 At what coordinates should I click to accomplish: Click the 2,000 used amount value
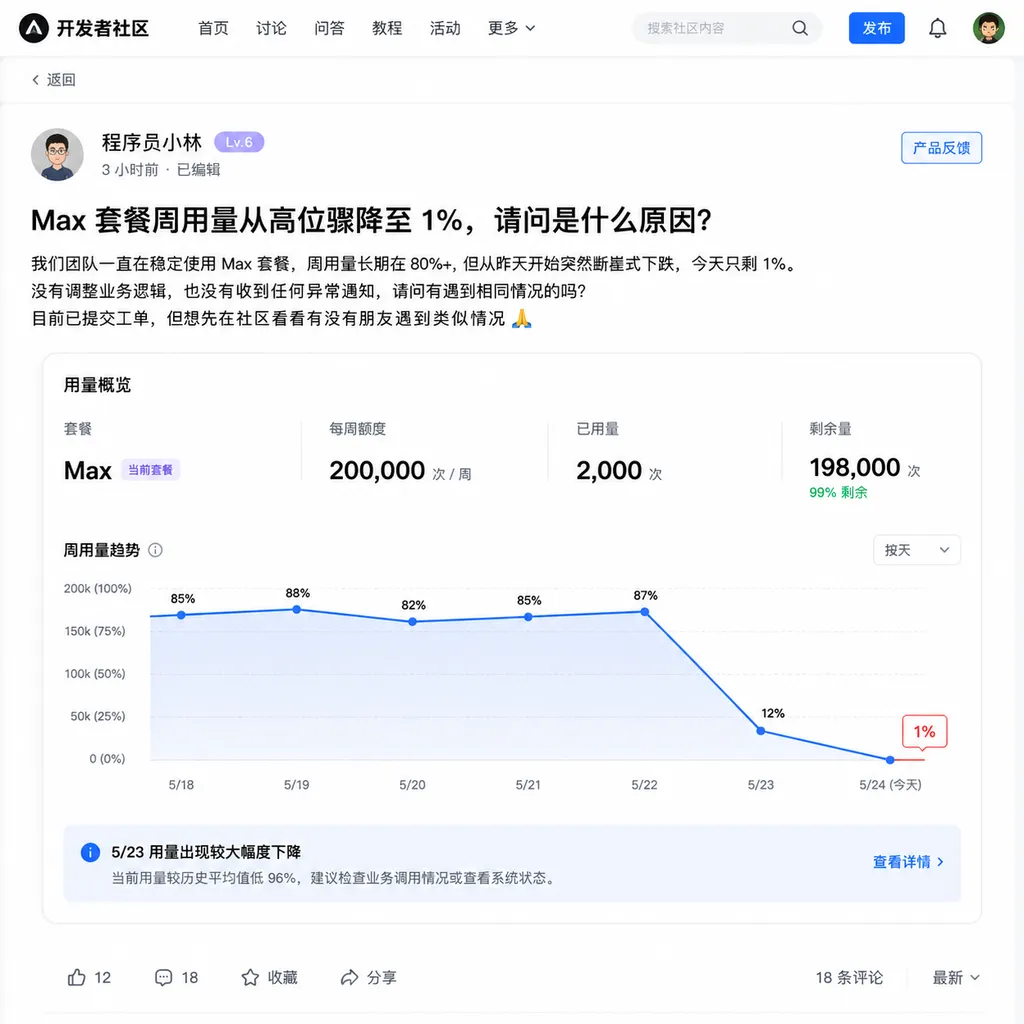pyautogui.click(x=609, y=470)
